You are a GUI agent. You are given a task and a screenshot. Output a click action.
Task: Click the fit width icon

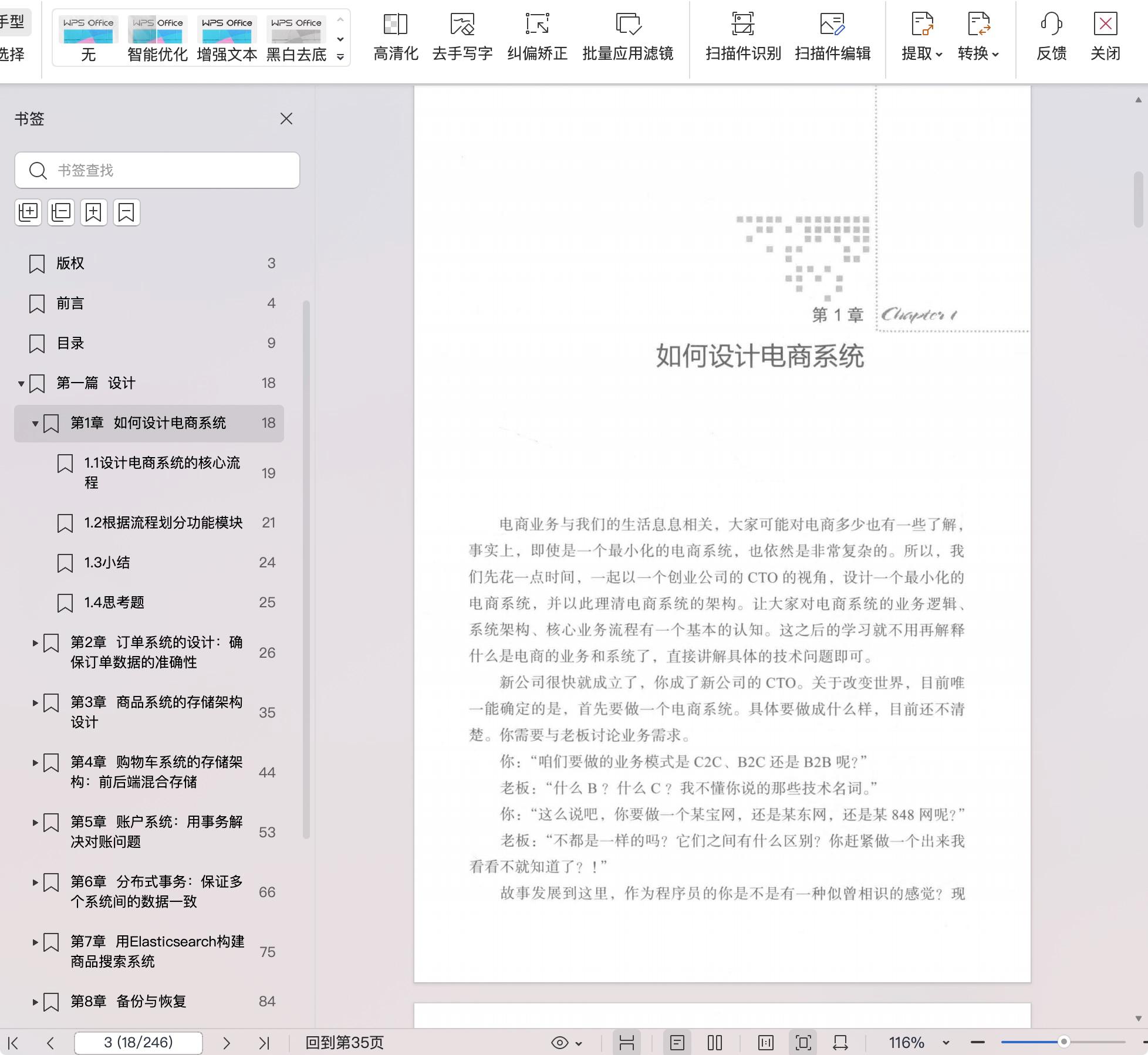point(840,1043)
